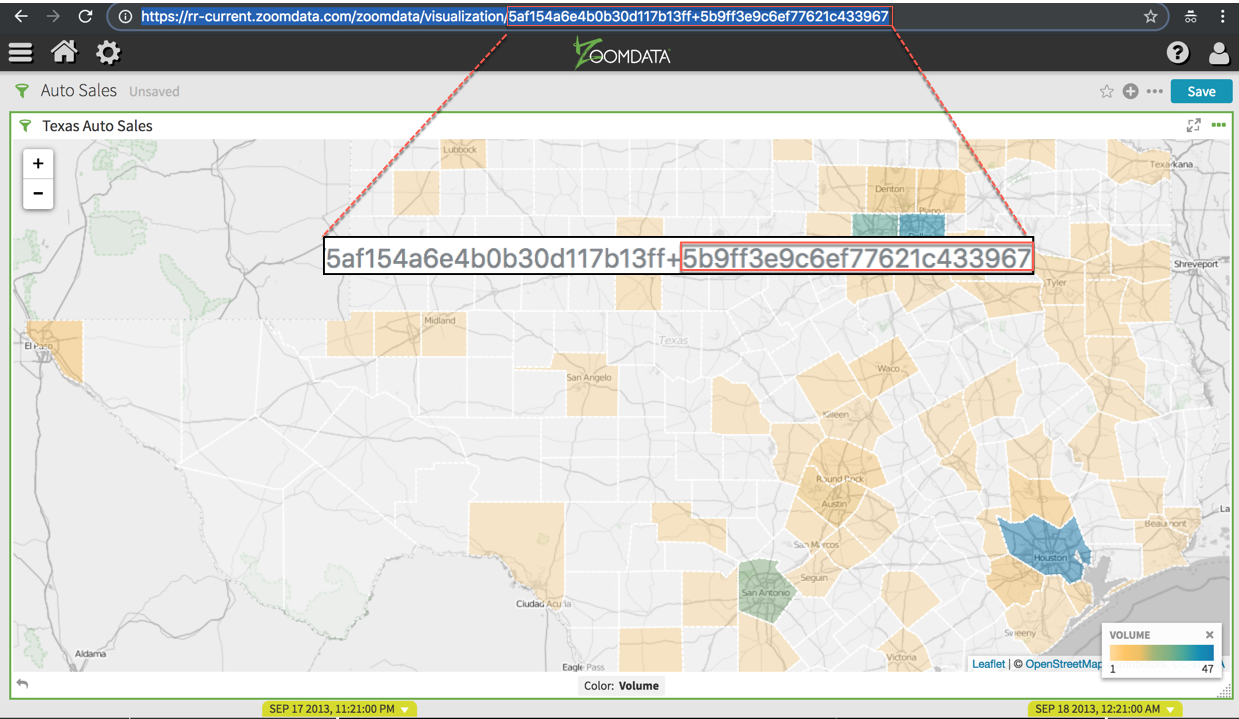Click the Volume color gradient bar
Image resolution: width=1239 pixels, height=719 pixels.
(x=1161, y=653)
